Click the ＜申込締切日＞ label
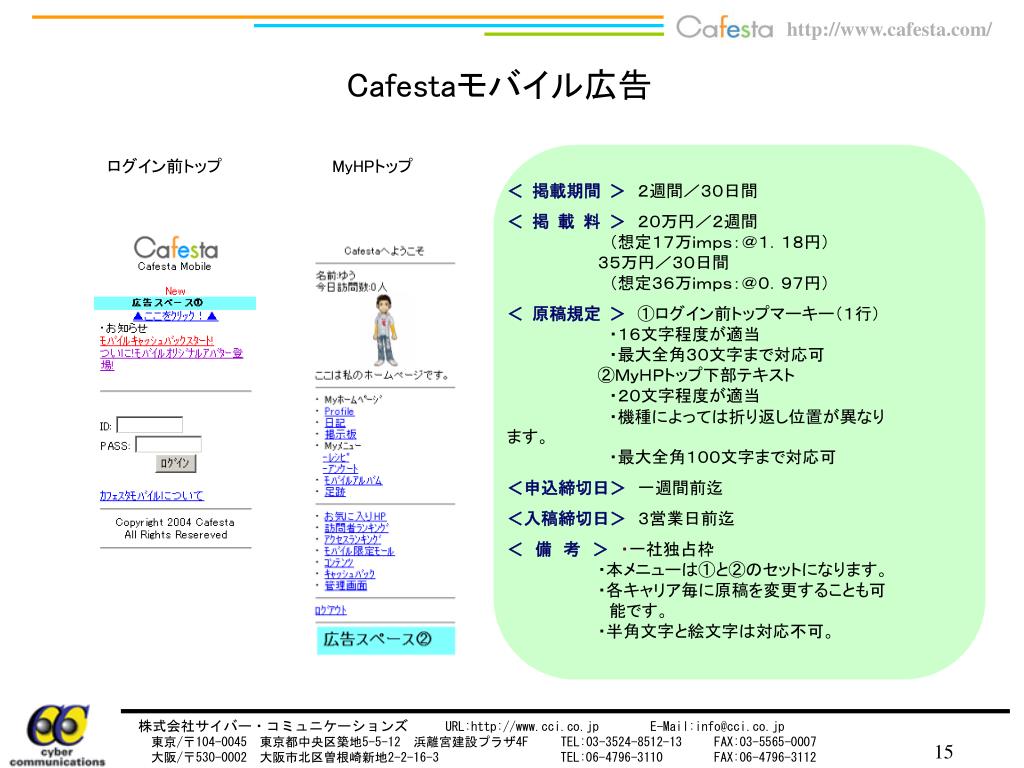The height and width of the screenshot is (768, 1024). [566, 488]
